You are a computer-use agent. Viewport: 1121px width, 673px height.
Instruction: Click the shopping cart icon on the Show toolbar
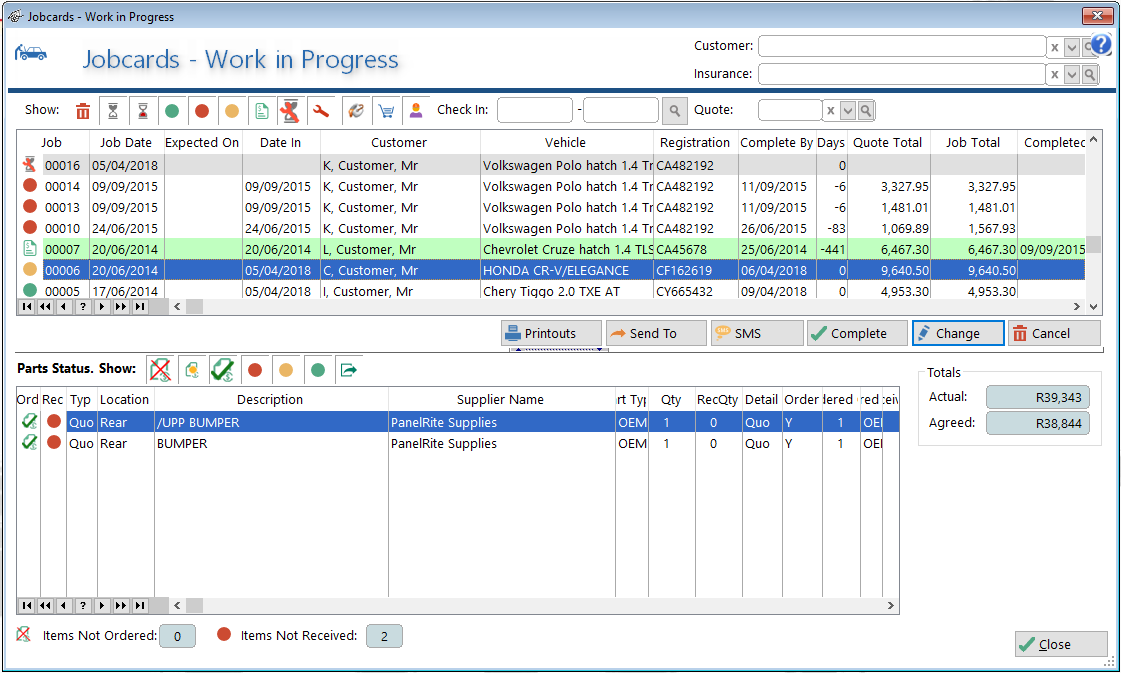point(386,111)
